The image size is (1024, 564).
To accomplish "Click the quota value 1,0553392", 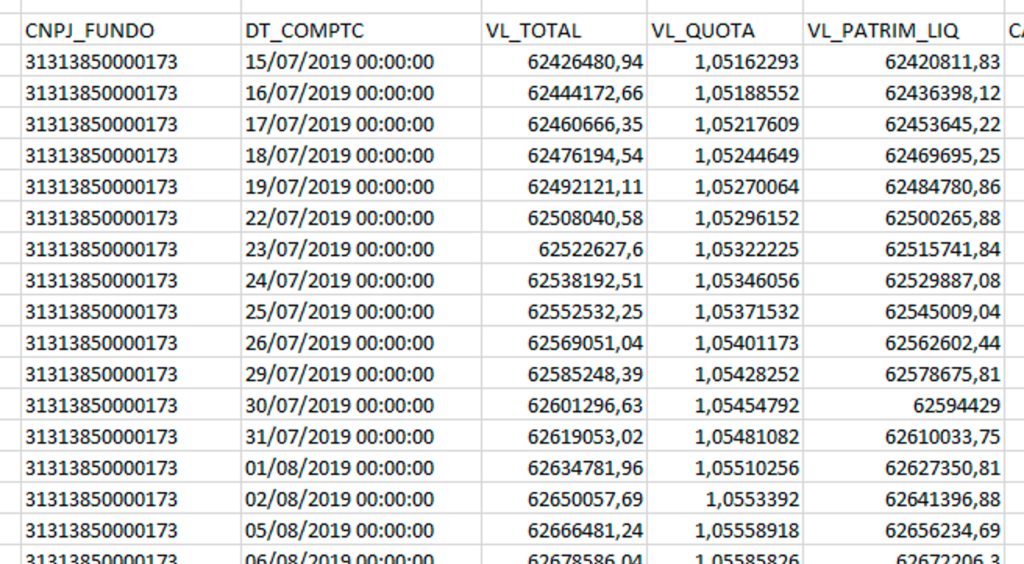I will (725, 499).
